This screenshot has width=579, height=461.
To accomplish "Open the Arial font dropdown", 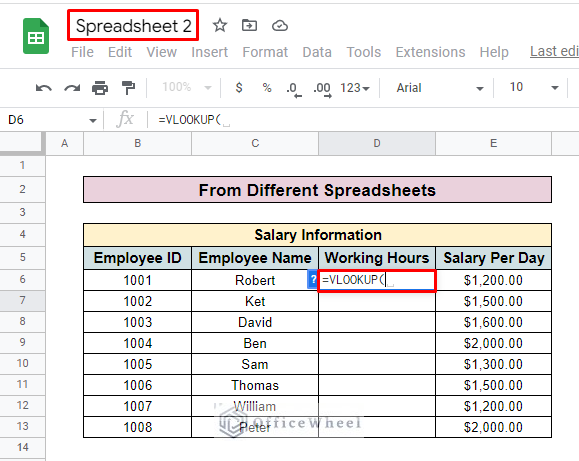I will click(x=439, y=88).
